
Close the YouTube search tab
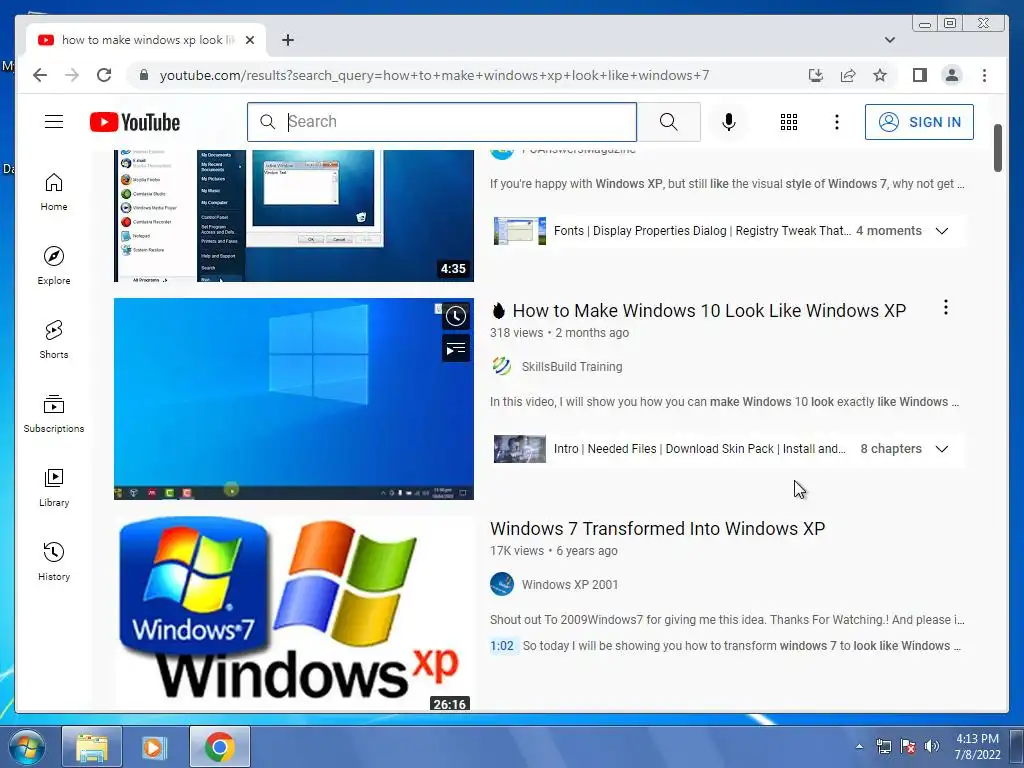click(x=249, y=40)
